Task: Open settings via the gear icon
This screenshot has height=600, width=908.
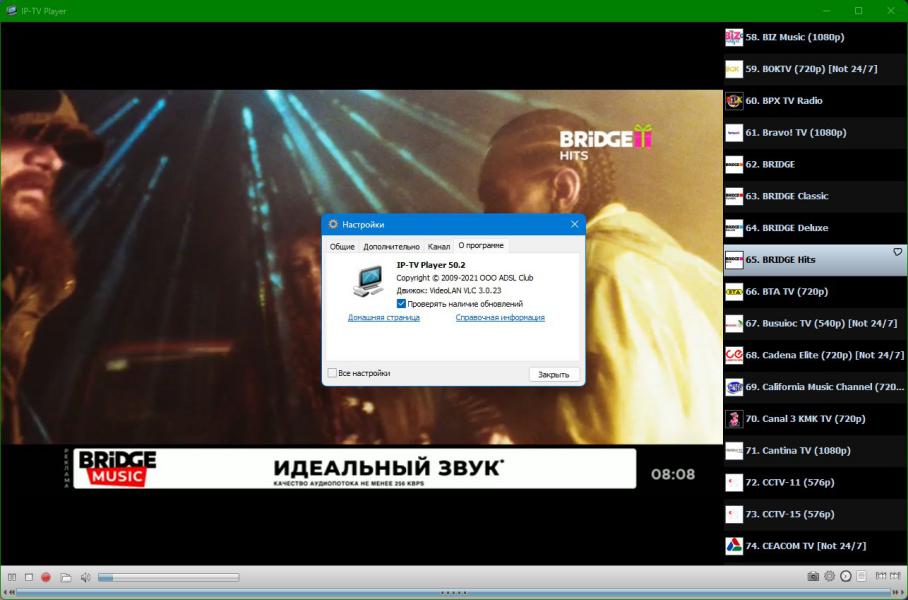Action: pyautogui.click(x=829, y=576)
